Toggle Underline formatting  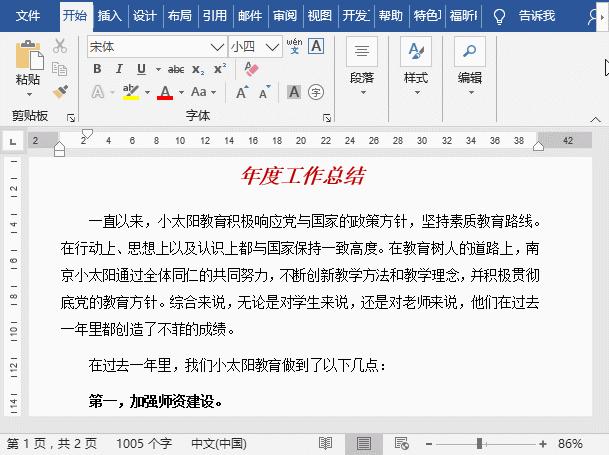tap(142, 69)
